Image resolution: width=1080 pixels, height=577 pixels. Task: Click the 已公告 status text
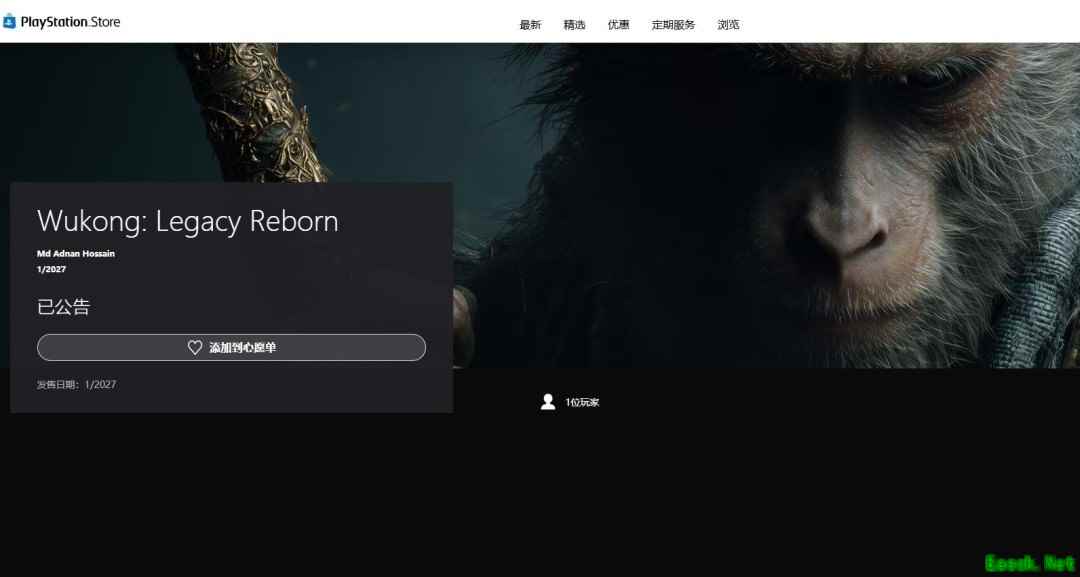coord(63,307)
